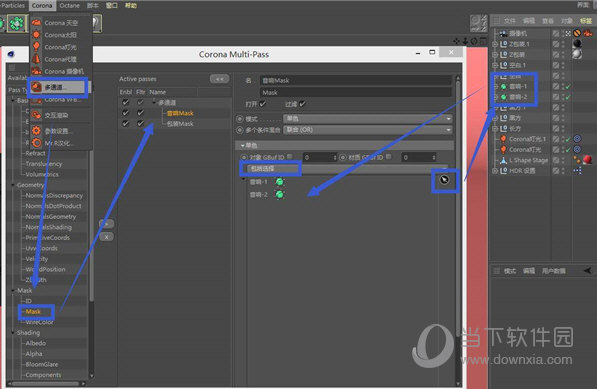Image resolution: width=597 pixels, height=389 pixels.
Task: Click the red material tag on L Shape Stage
Action: 587,159
